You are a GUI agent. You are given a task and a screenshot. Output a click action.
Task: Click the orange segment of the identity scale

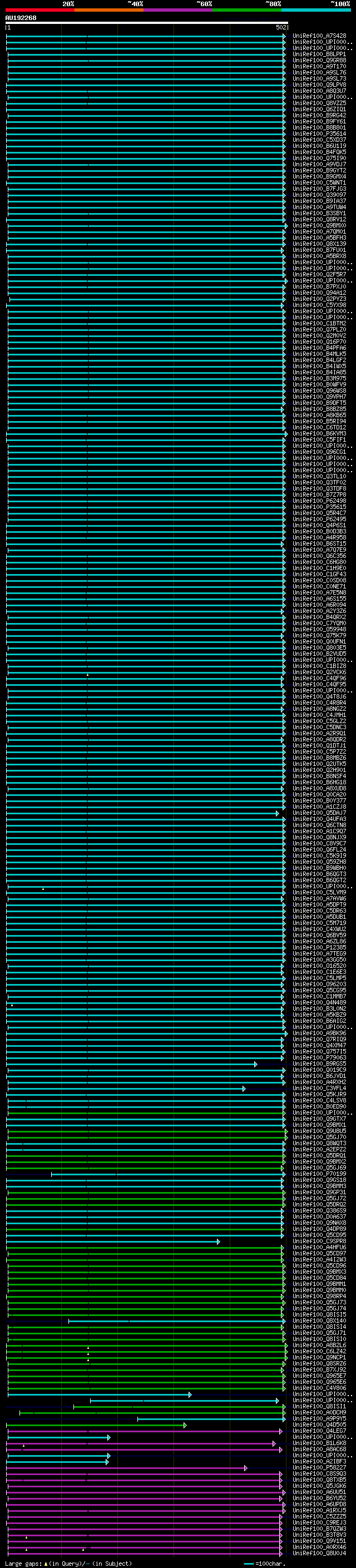[x=109, y=10]
